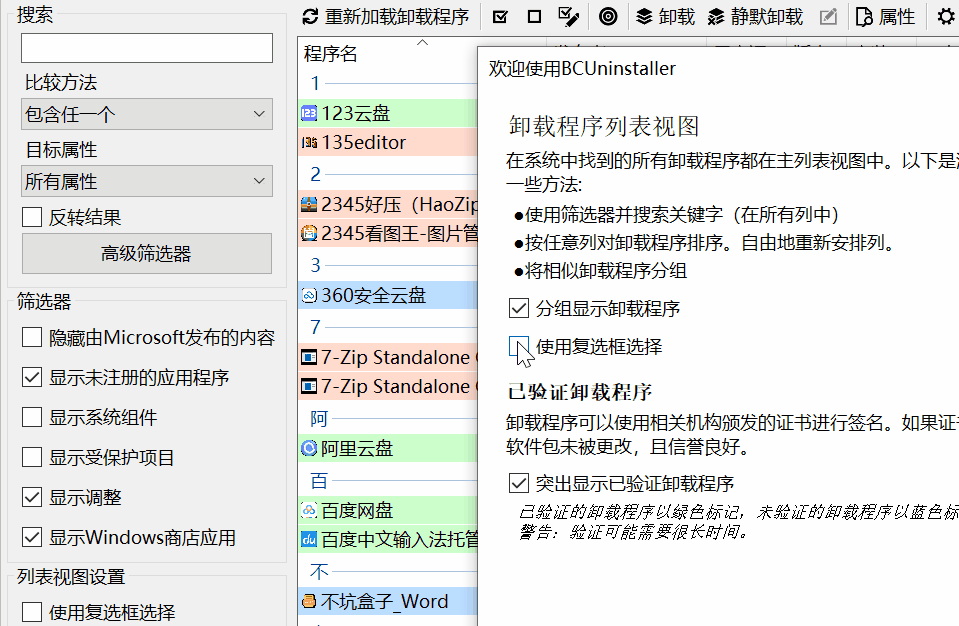
Task: Focus the 搜索 search input box
Action: pos(147,48)
